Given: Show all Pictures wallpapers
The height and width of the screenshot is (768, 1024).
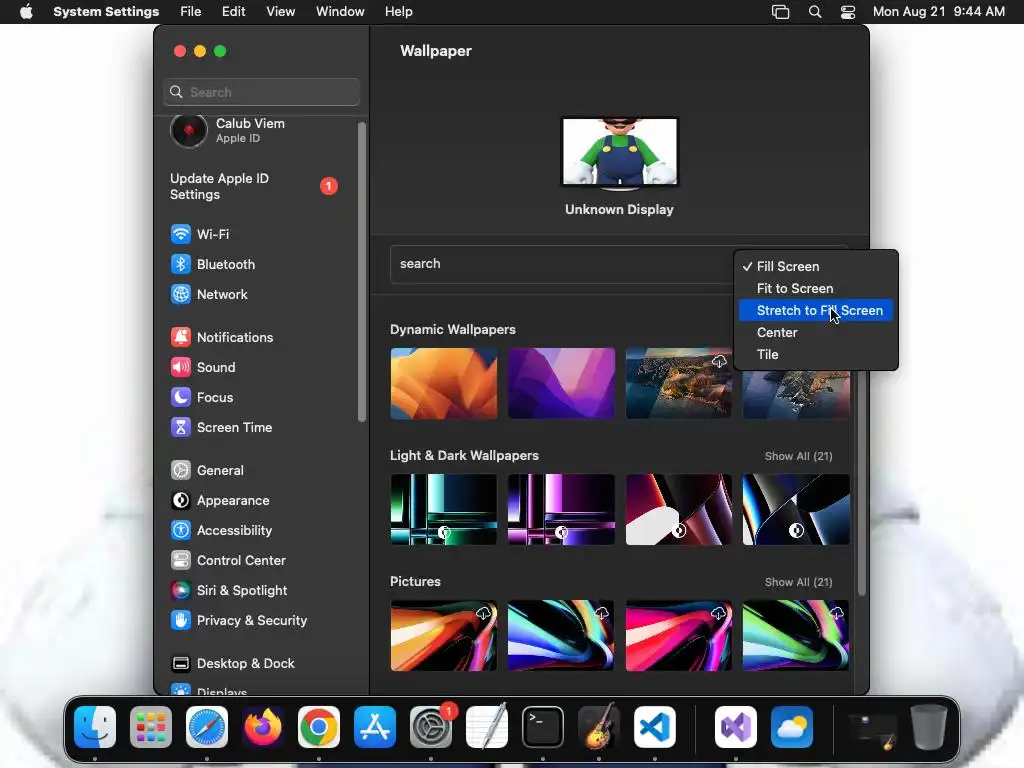Looking at the screenshot, I should coord(798,582).
